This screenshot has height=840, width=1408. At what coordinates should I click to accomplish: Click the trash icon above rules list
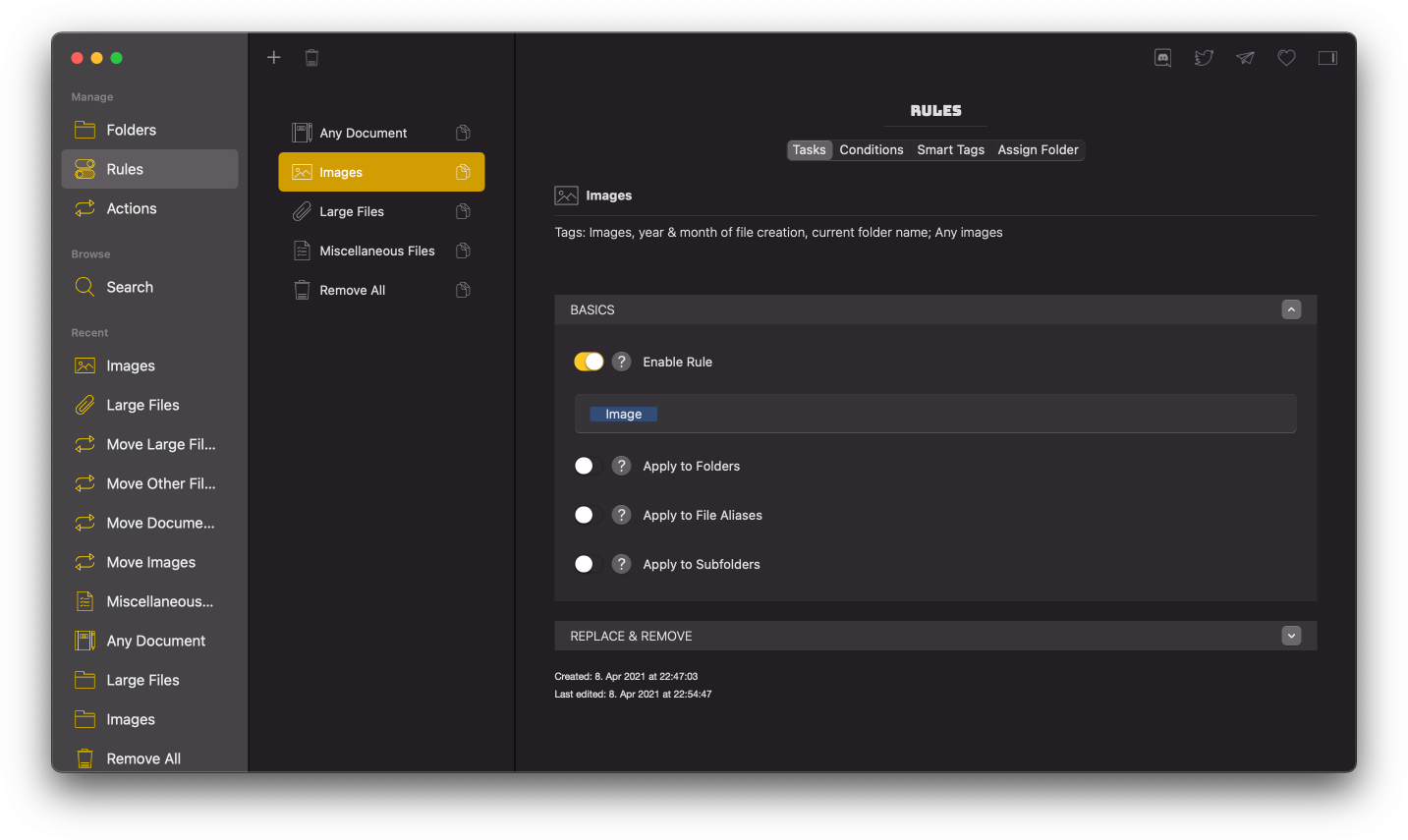pyautogui.click(x=311, y=57)
